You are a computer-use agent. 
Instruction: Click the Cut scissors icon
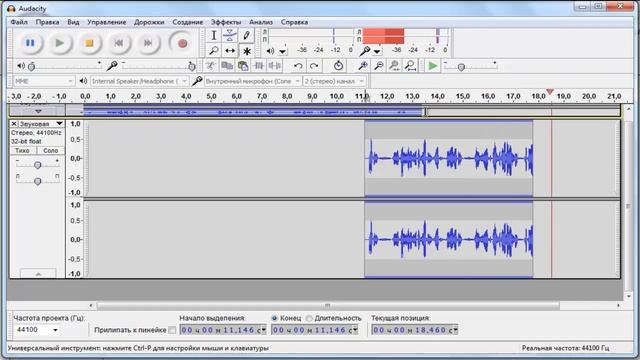coord(211,66)
